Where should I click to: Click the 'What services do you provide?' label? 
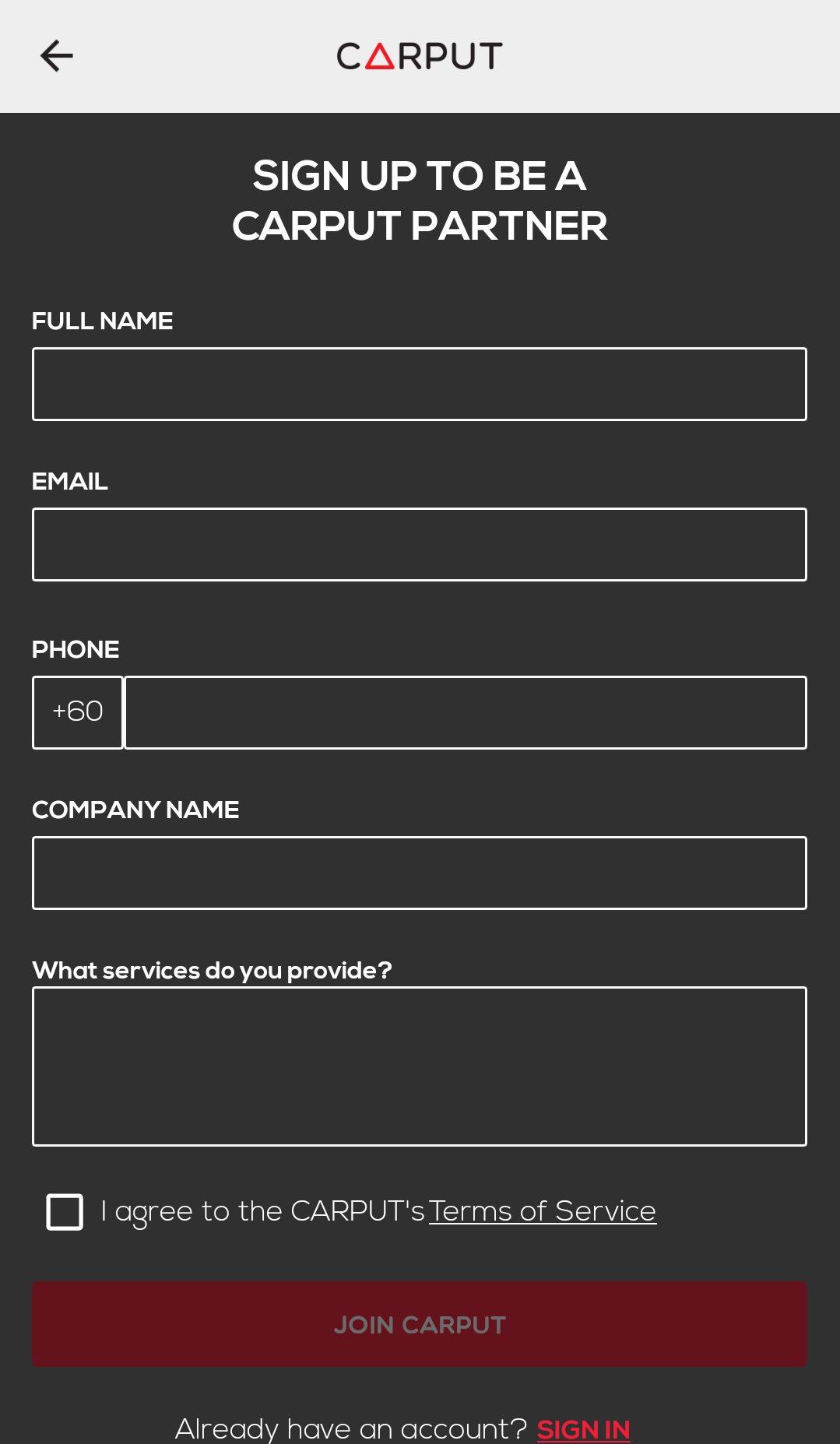coord(212,970)
